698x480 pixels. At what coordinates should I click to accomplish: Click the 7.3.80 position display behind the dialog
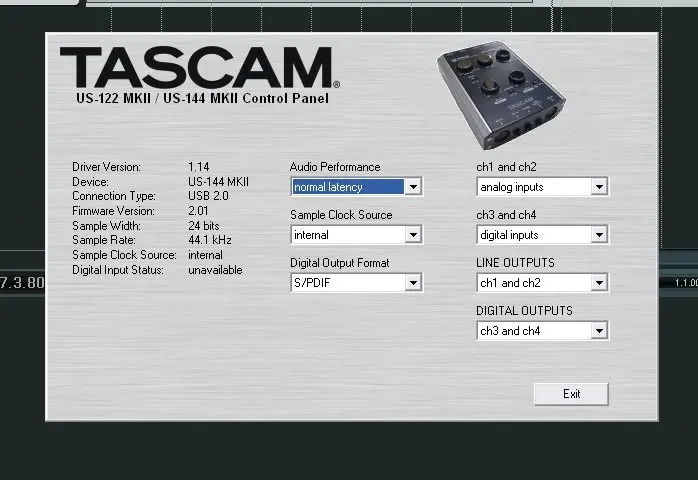(22, 283)
